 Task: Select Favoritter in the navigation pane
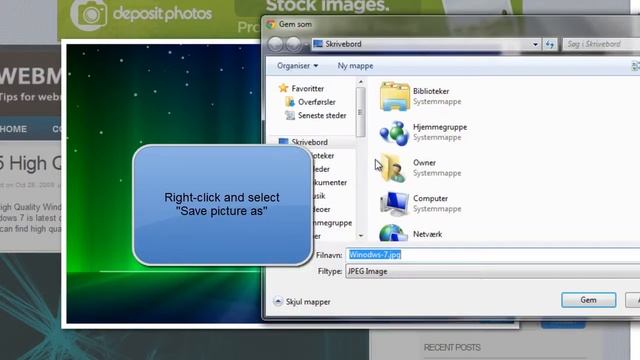coord(307,88)
